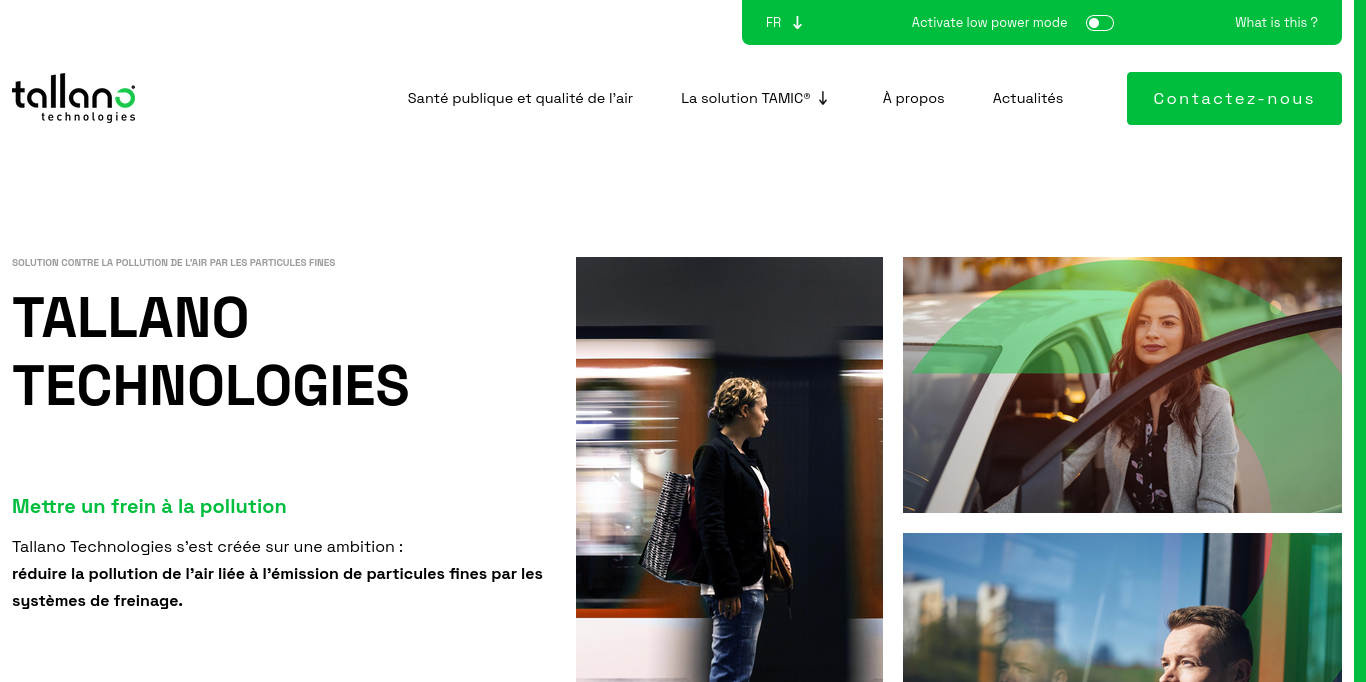The height and width of the screenshot is (682, 1366).
Task: Click the Tallano Technologies logo
Action: pos(74,100)
